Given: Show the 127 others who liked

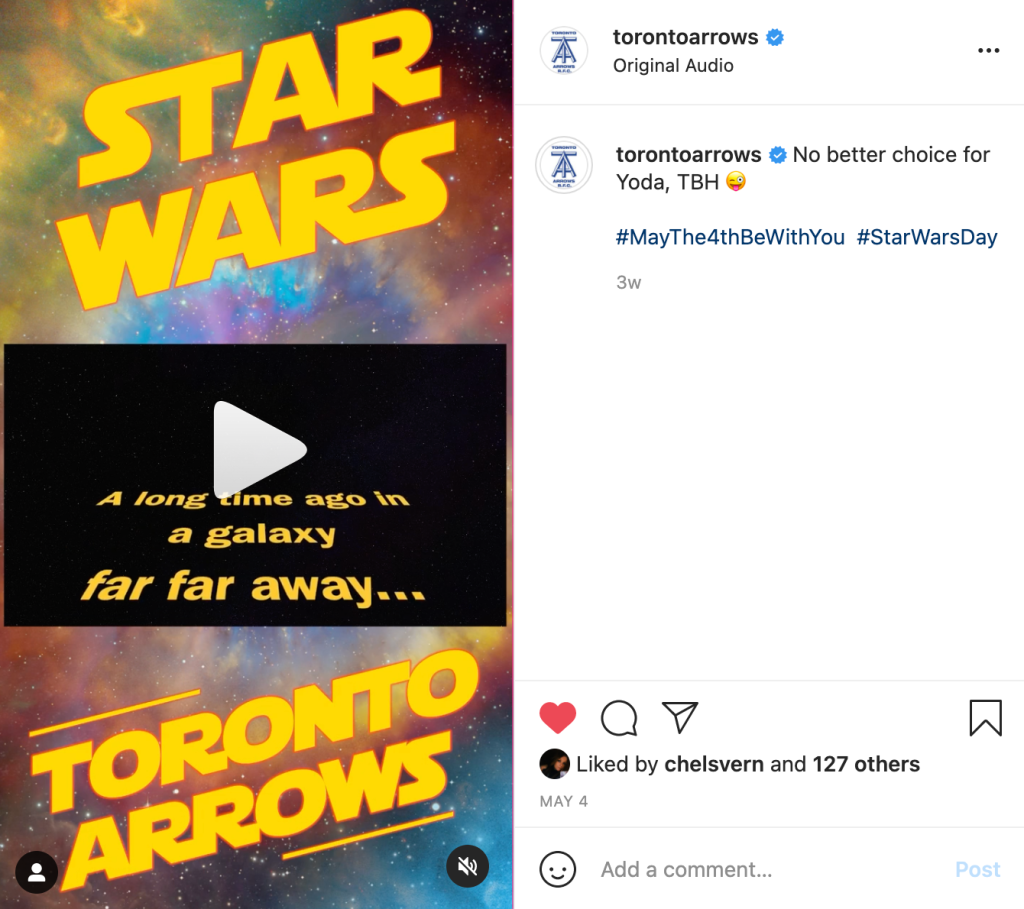Looking at the screenshot, I should 866,764.
